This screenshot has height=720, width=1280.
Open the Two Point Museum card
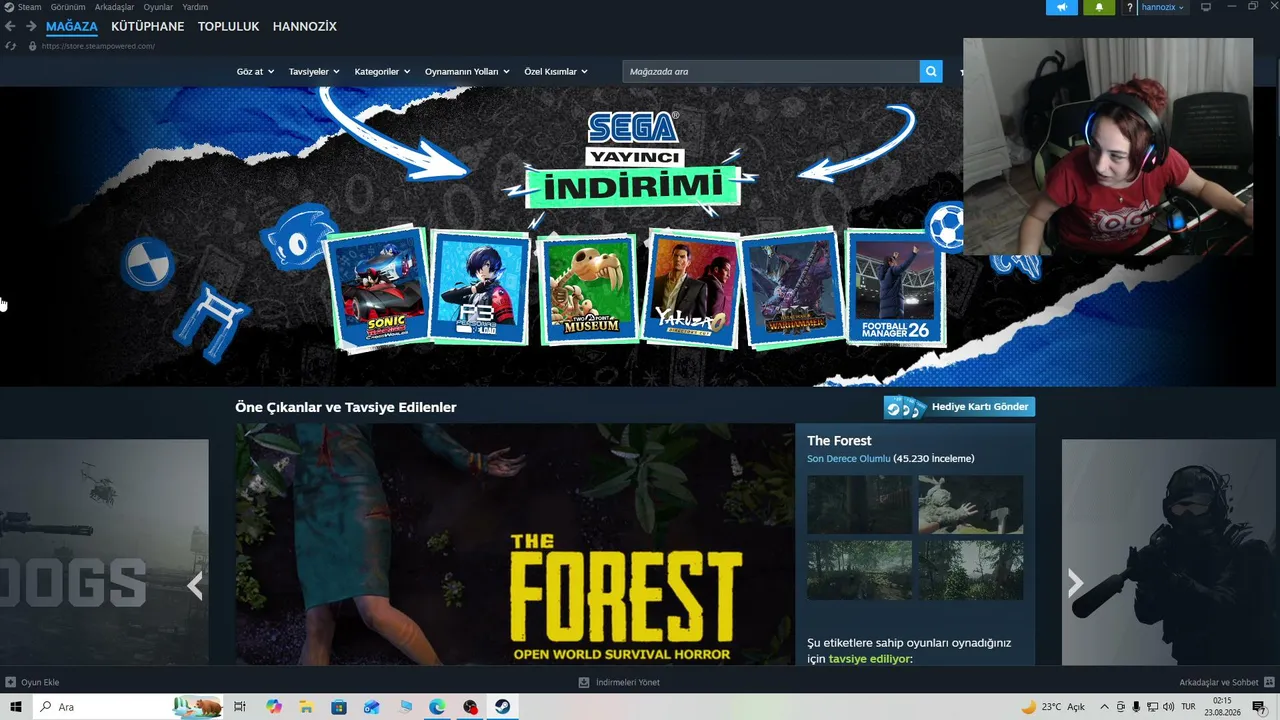click(x=587, y=288)
